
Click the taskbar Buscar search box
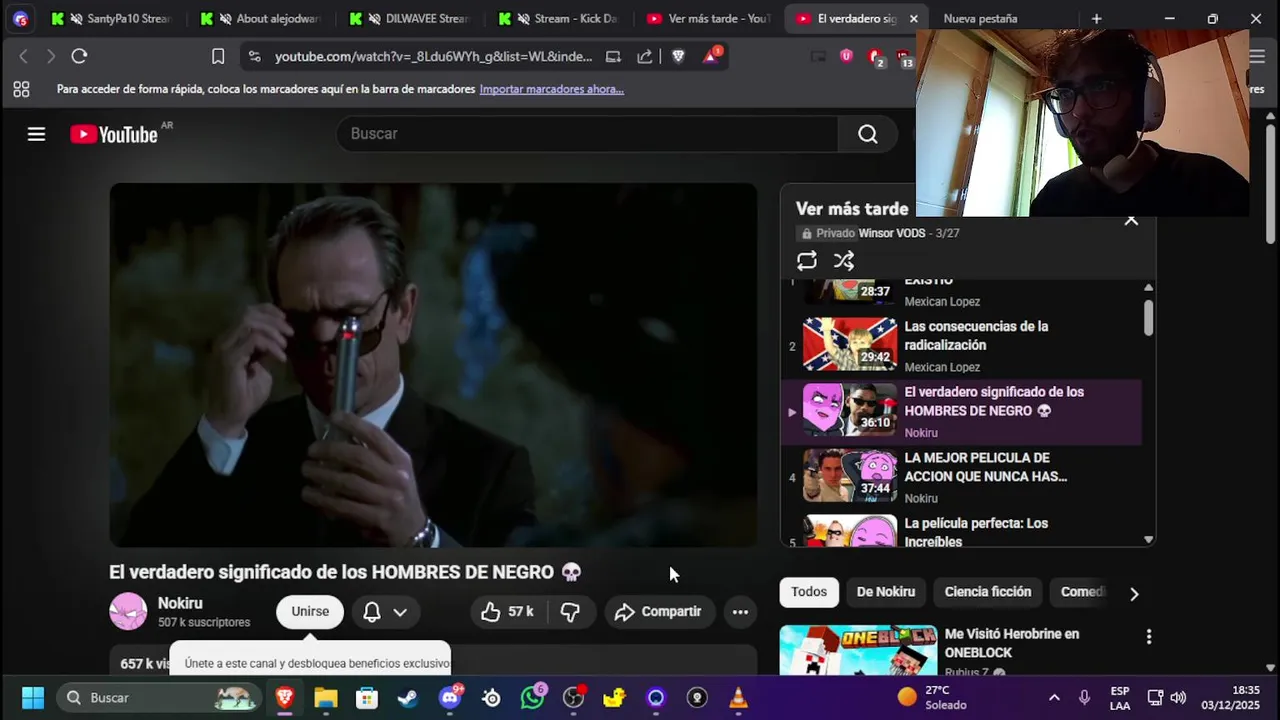(x=160, y=697)
